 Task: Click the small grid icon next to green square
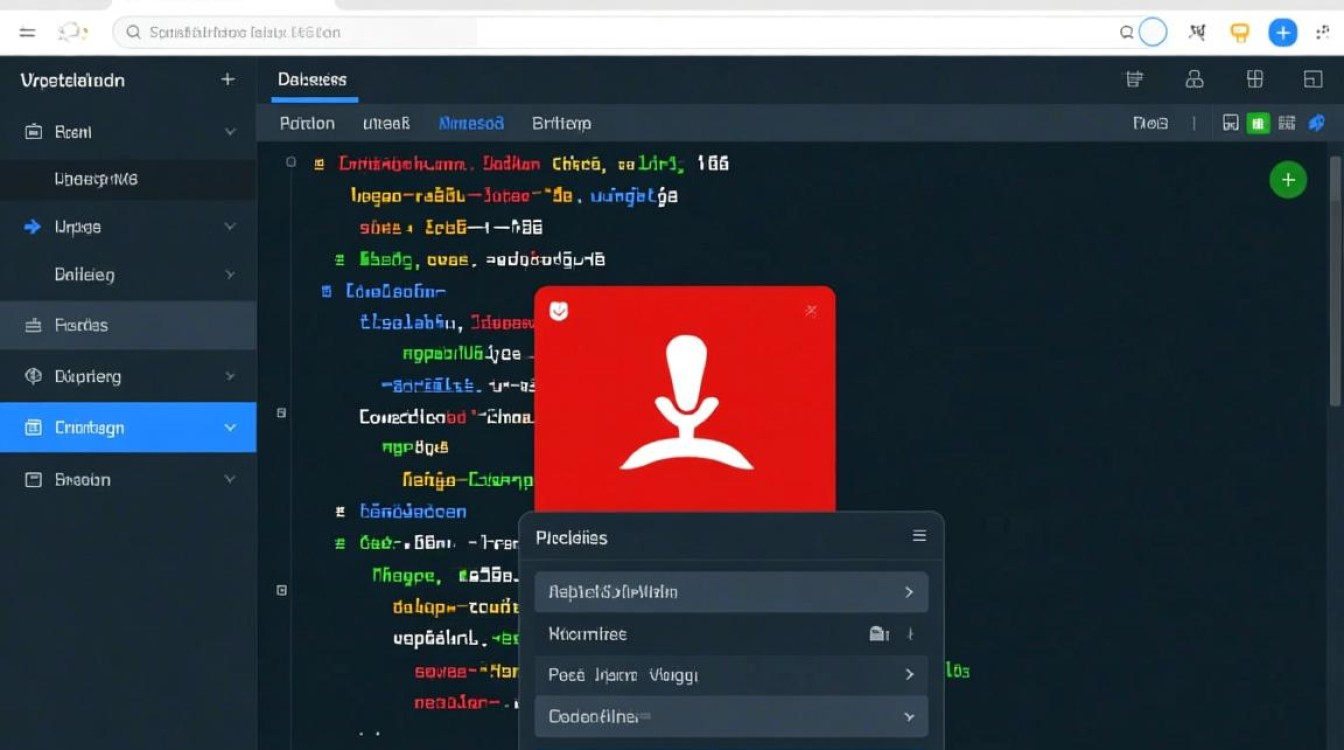click(1287, 123)
